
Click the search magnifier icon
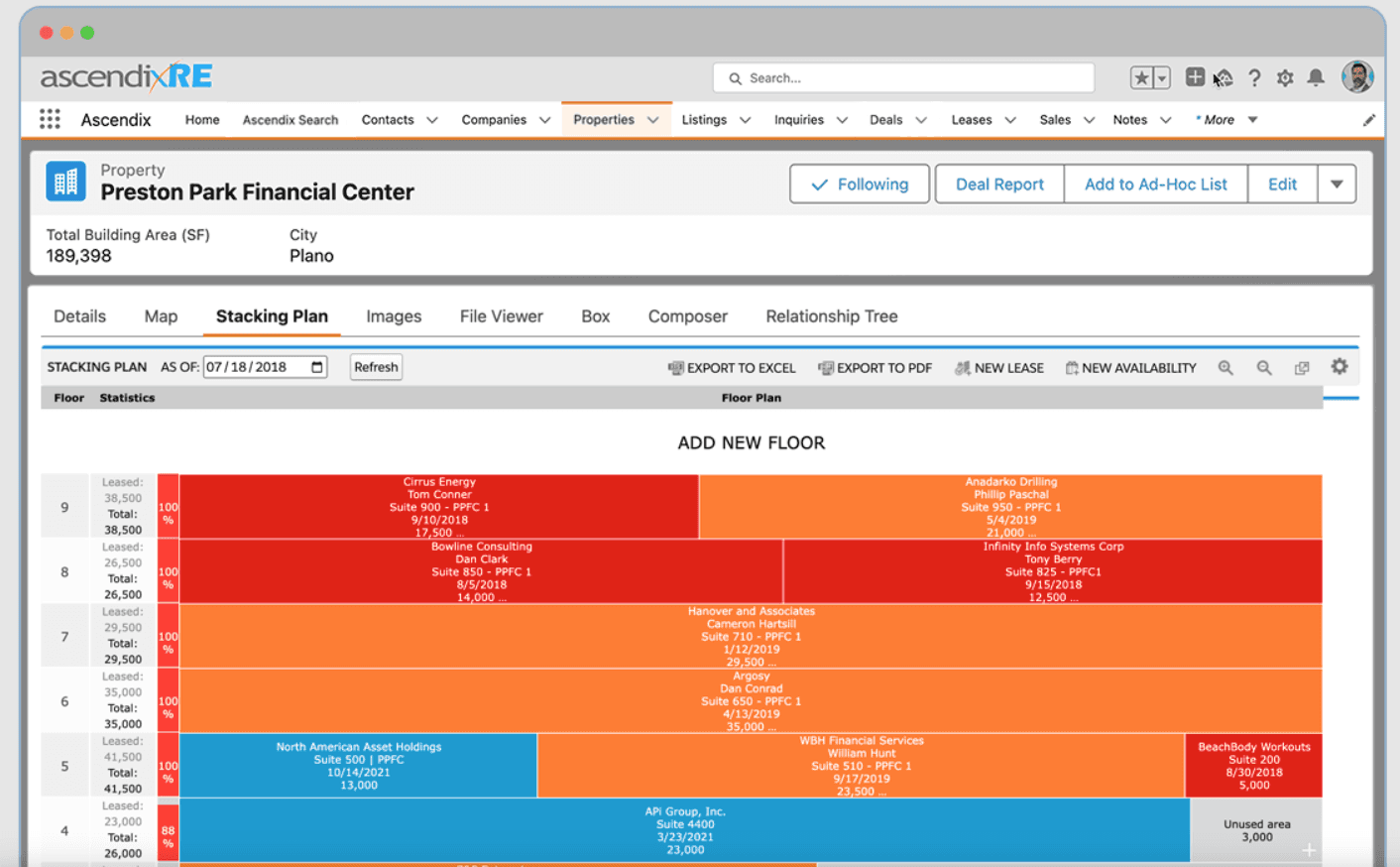pos(736,78)
